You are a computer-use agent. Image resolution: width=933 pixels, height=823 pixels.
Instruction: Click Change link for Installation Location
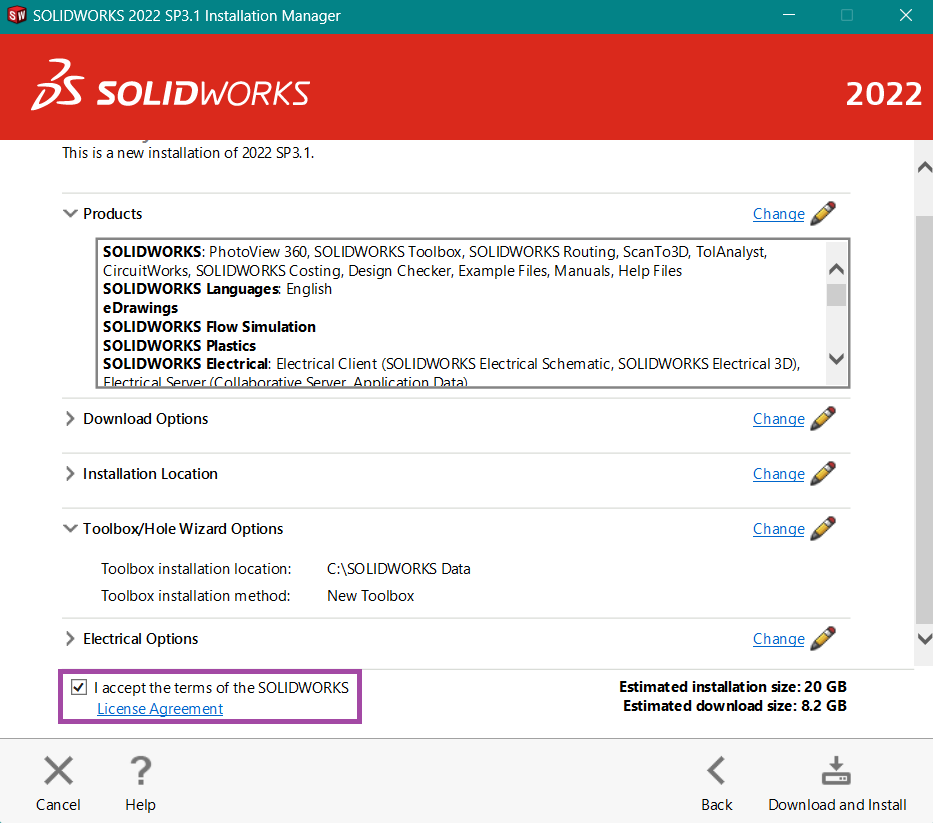point(778,474)
